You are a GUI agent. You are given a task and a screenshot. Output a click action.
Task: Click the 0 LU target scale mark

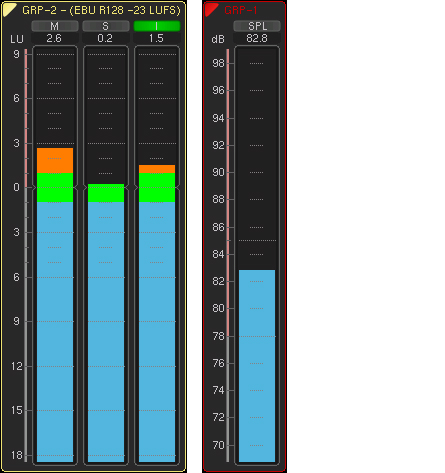(x=16, y=187)
